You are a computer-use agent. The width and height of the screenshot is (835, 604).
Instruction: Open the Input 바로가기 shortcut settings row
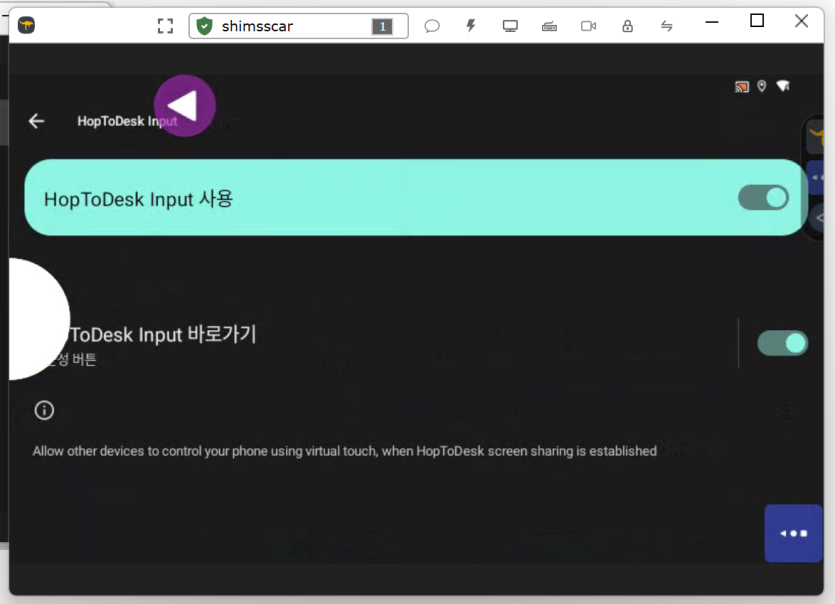tap(374, 343)
